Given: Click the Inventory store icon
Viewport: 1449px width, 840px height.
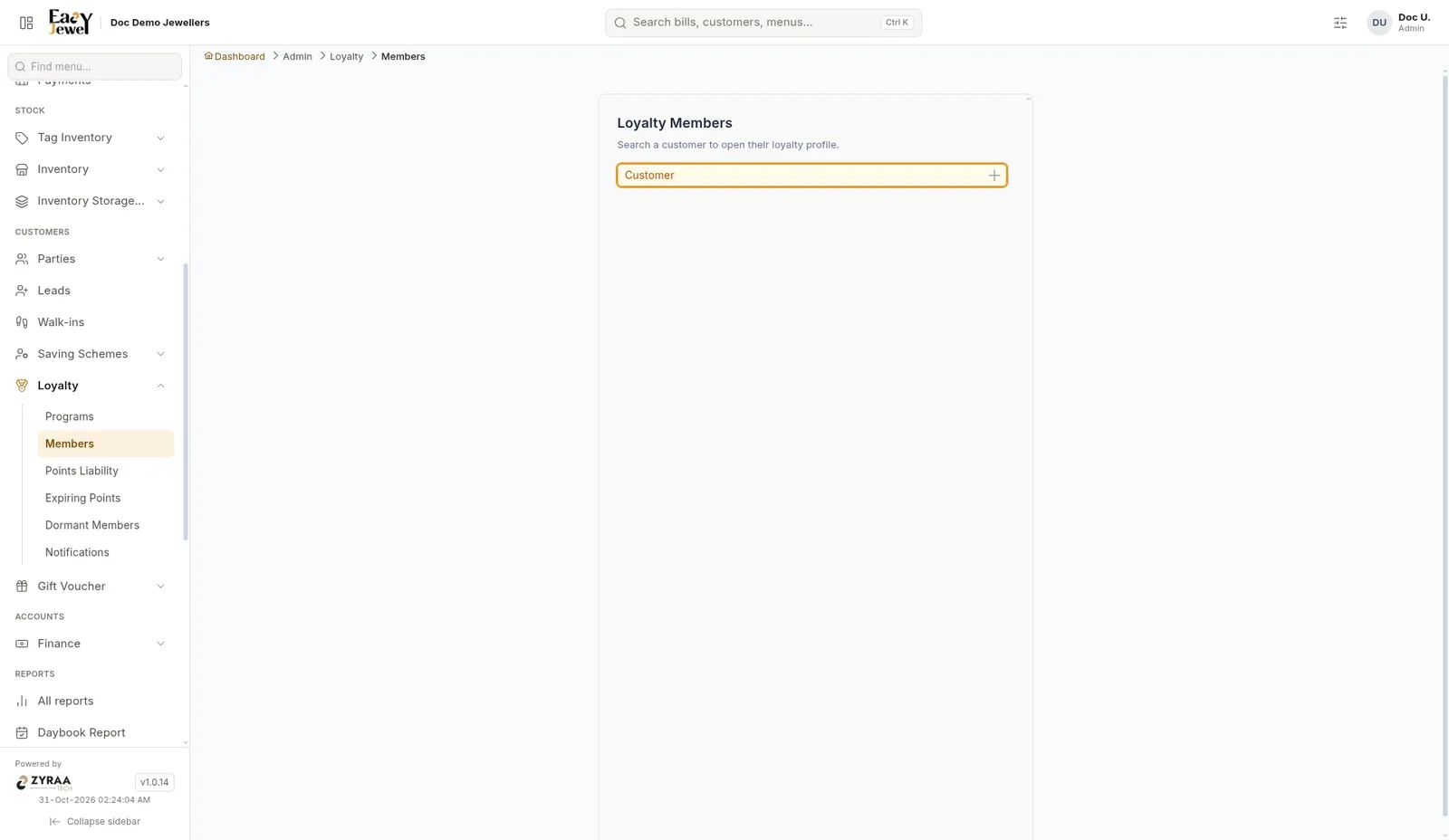Looking at the screenshot, I should 22,169.
